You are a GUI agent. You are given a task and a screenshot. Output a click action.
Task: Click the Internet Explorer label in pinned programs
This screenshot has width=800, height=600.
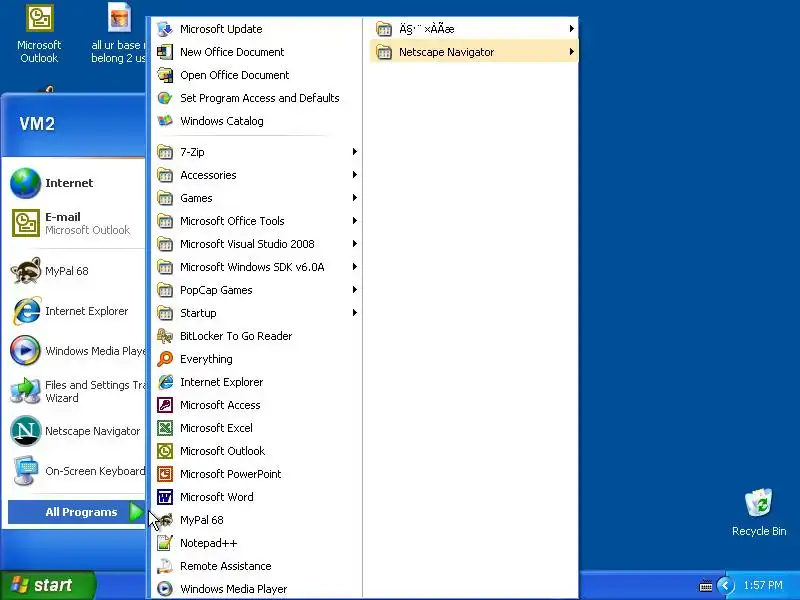87,311
